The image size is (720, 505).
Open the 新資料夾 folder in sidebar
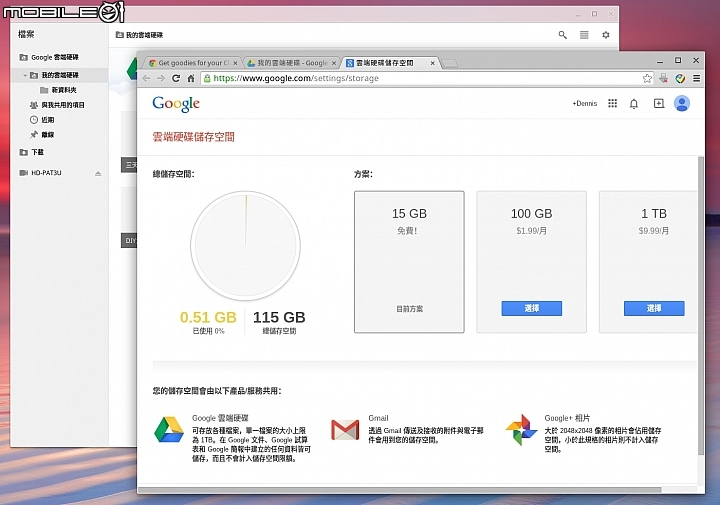(x=58, y=90)
